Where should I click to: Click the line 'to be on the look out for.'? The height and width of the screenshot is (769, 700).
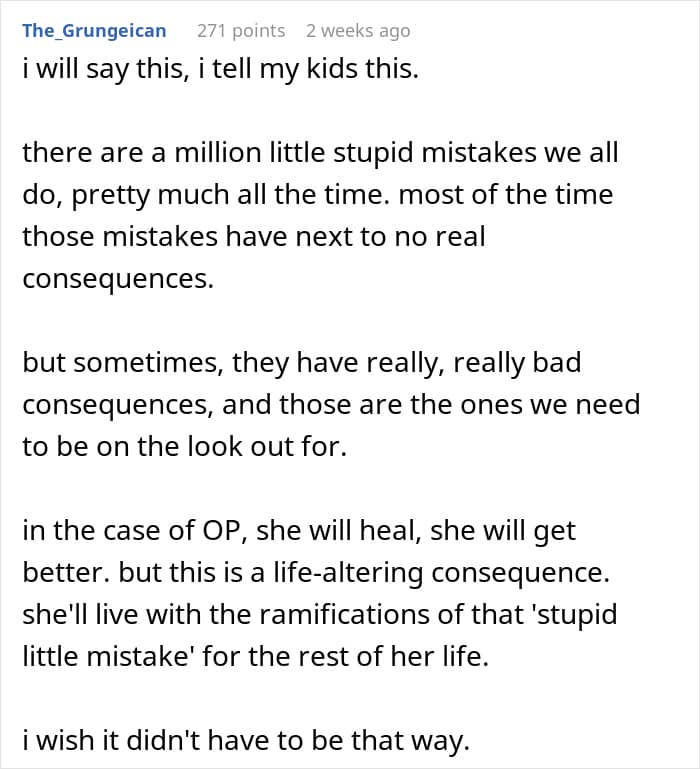tap(184, 446)
